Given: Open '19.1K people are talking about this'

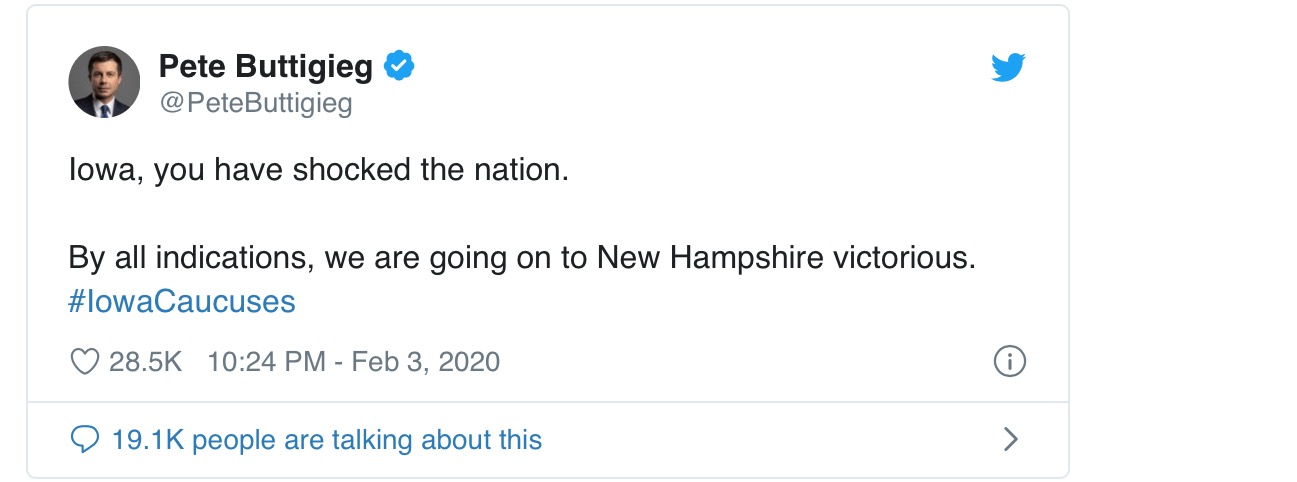Looking at the screenshot, I should point(365,439).
